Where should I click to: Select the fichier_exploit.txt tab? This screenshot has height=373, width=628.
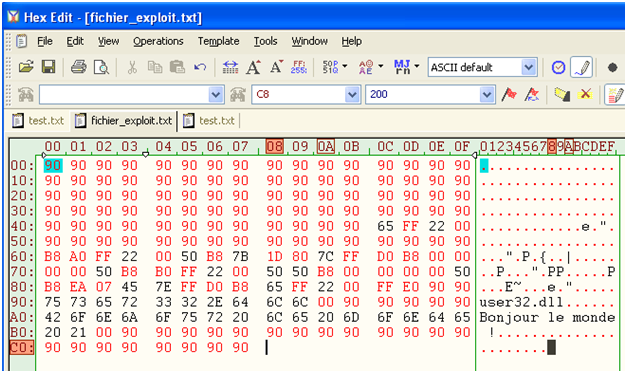coord(124,121)
